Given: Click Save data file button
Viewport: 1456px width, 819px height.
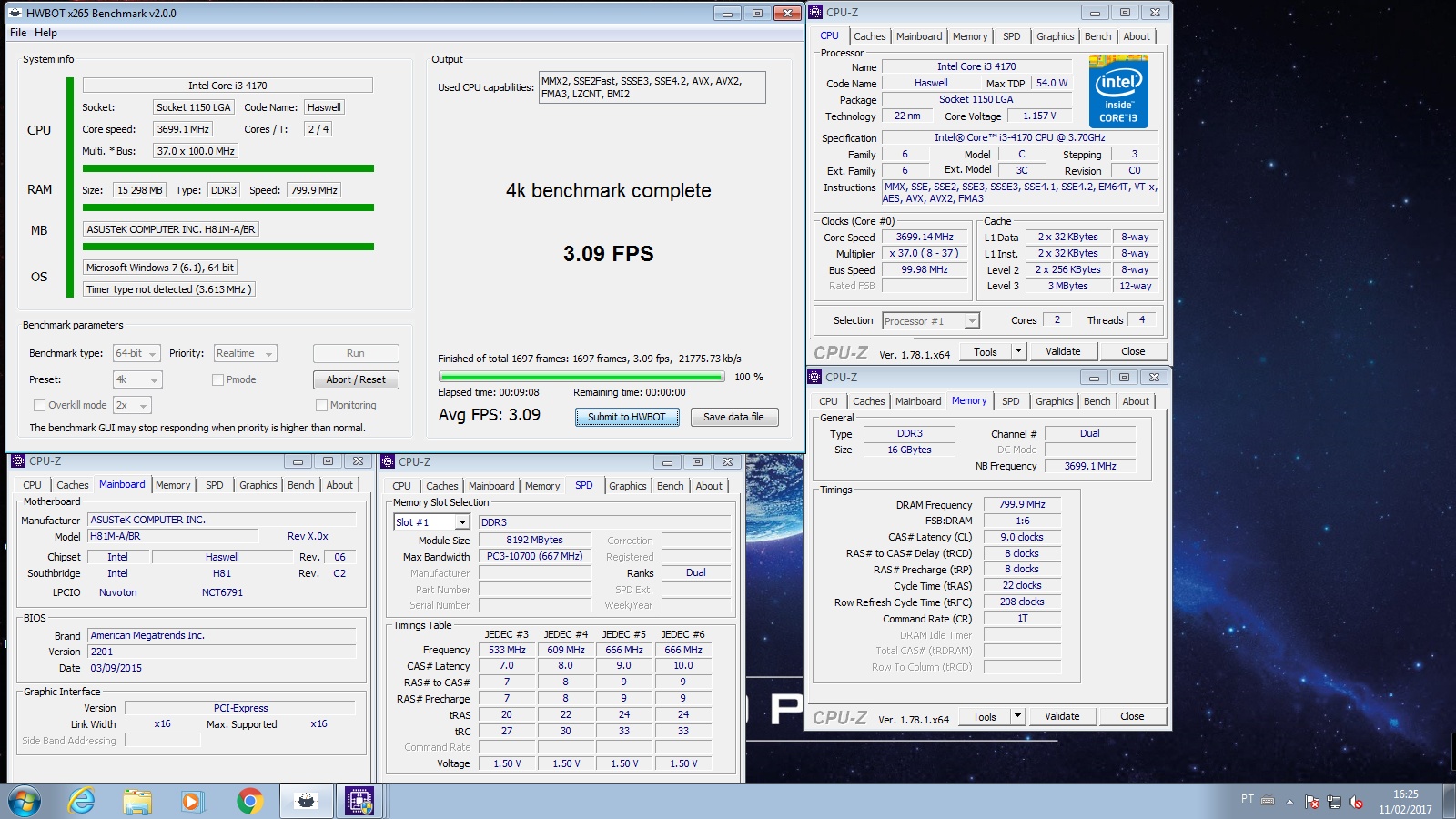Looking at the screenshot, I should tap(733, 417).
